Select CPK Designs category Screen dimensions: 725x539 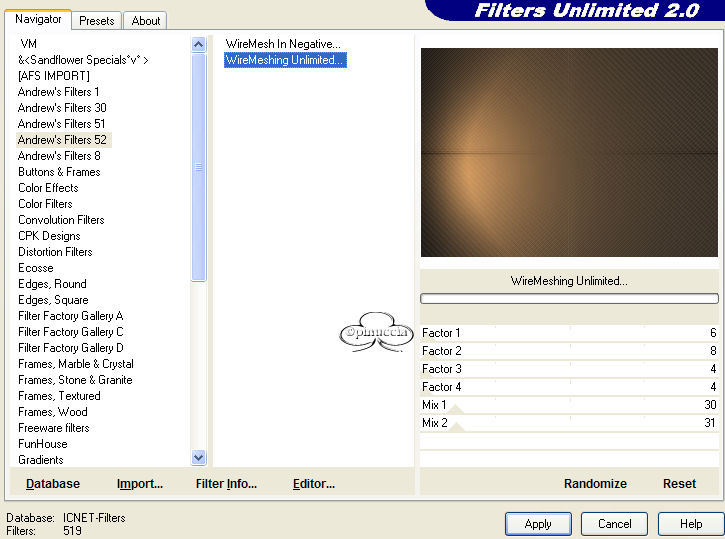[49, 236]
